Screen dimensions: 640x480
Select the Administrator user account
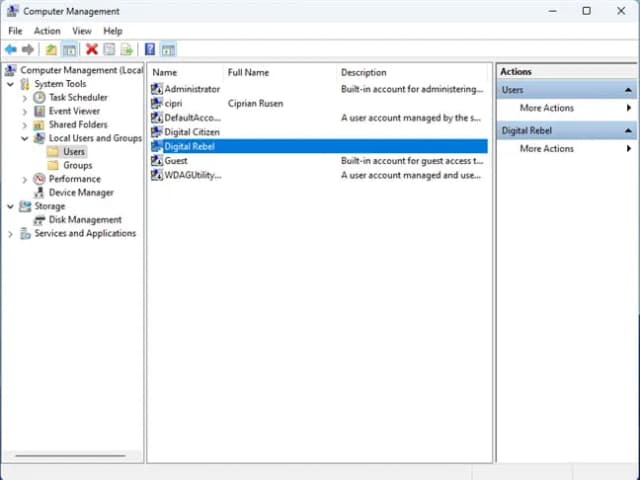pyautogui.click(x=191, y=89)
